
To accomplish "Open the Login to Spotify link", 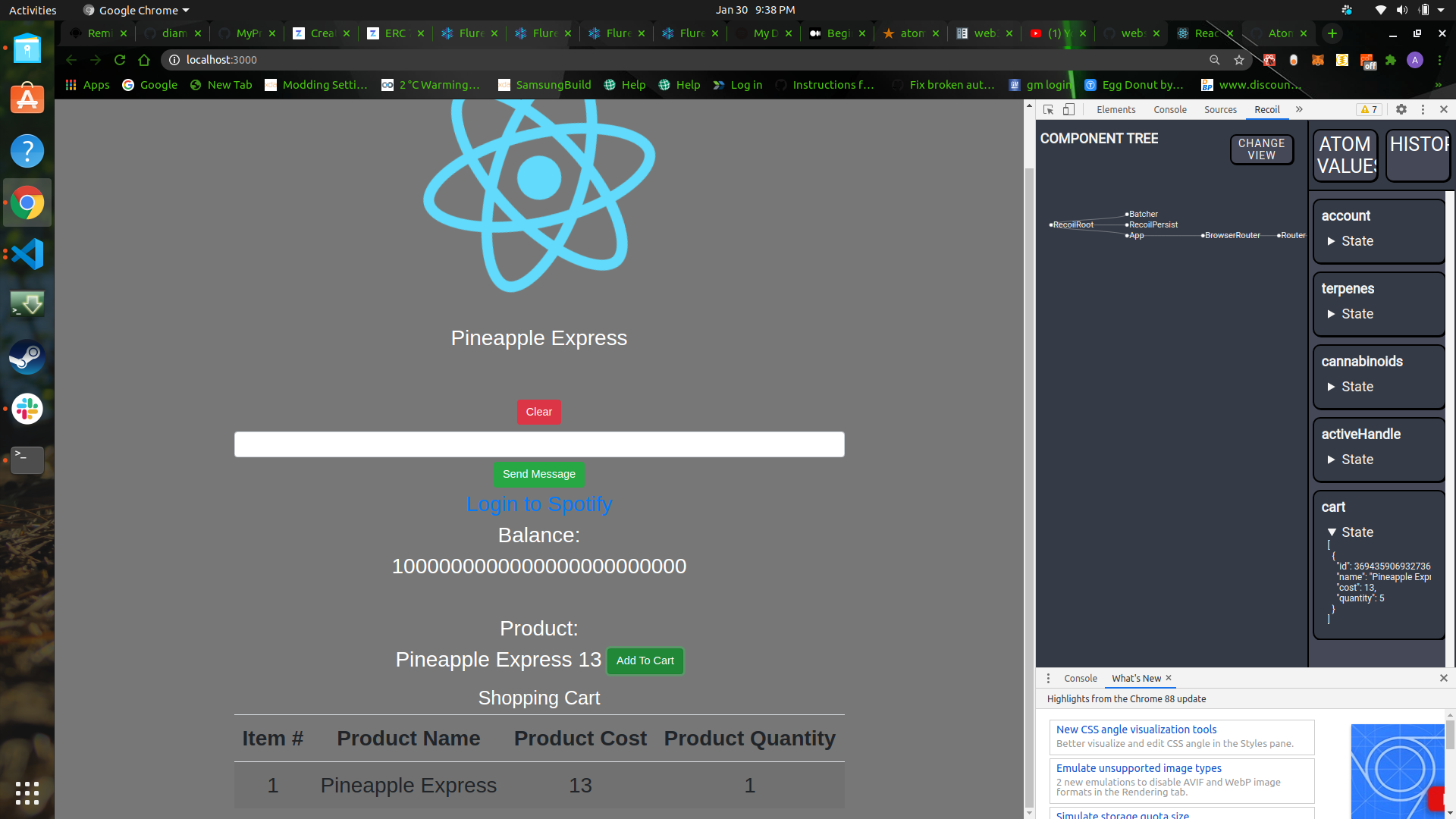I will (x=539, y=504).
